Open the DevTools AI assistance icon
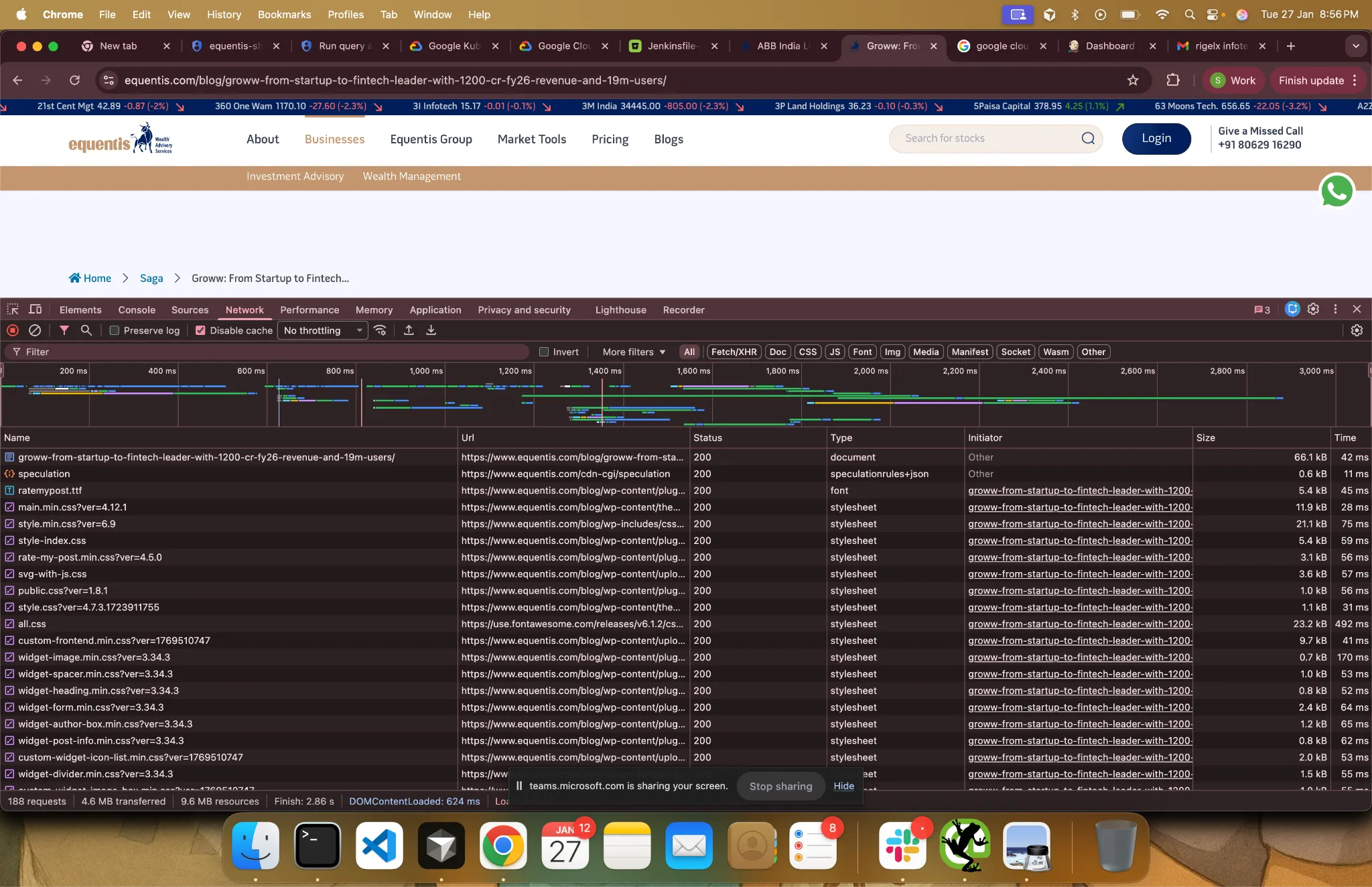The image size is (1372, 887). coord(1292,310)
